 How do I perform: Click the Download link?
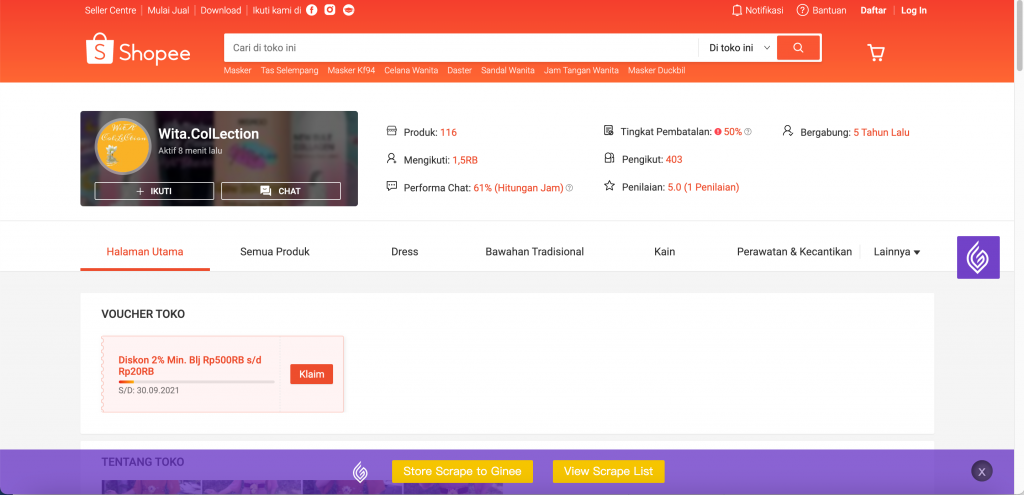pos(221,10)
